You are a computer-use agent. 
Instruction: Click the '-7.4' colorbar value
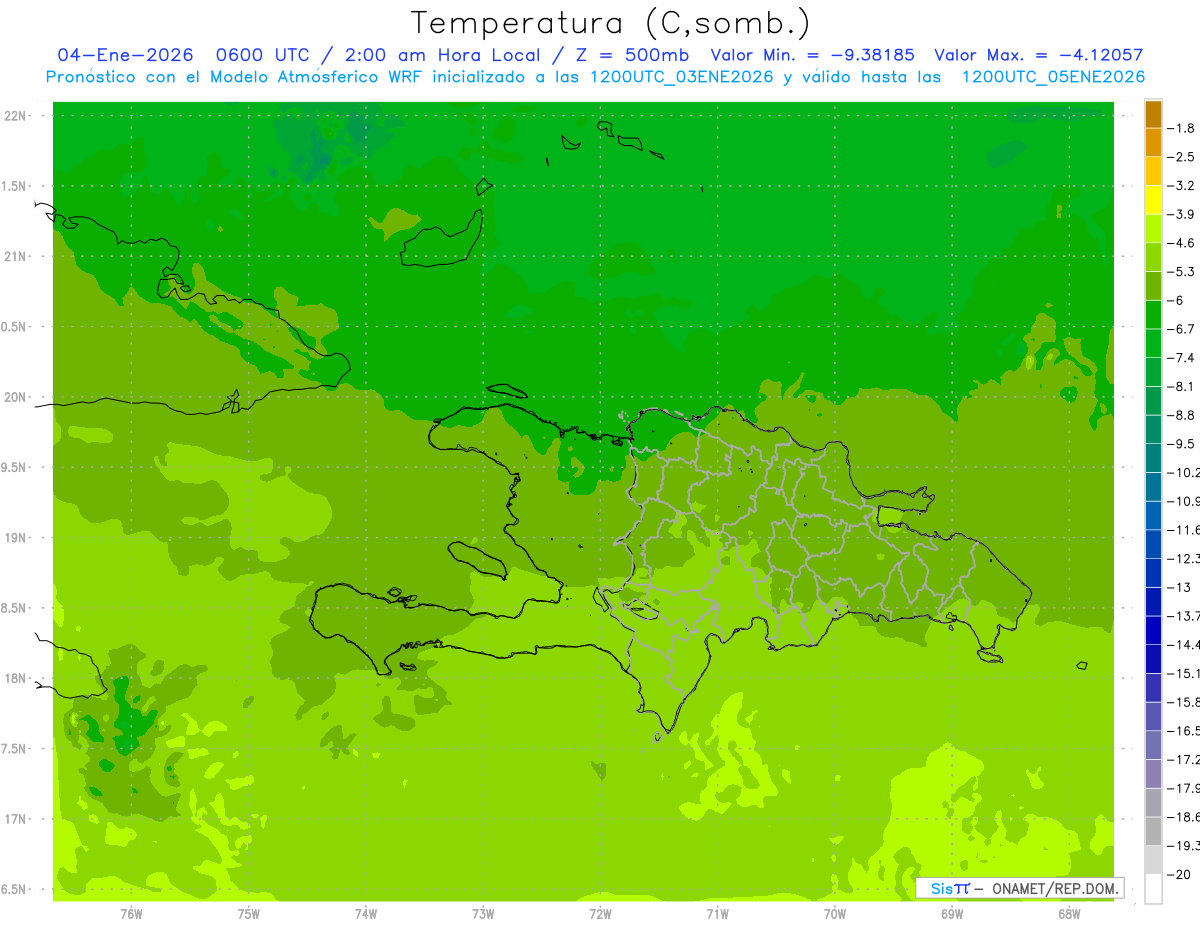[1181, 358]
